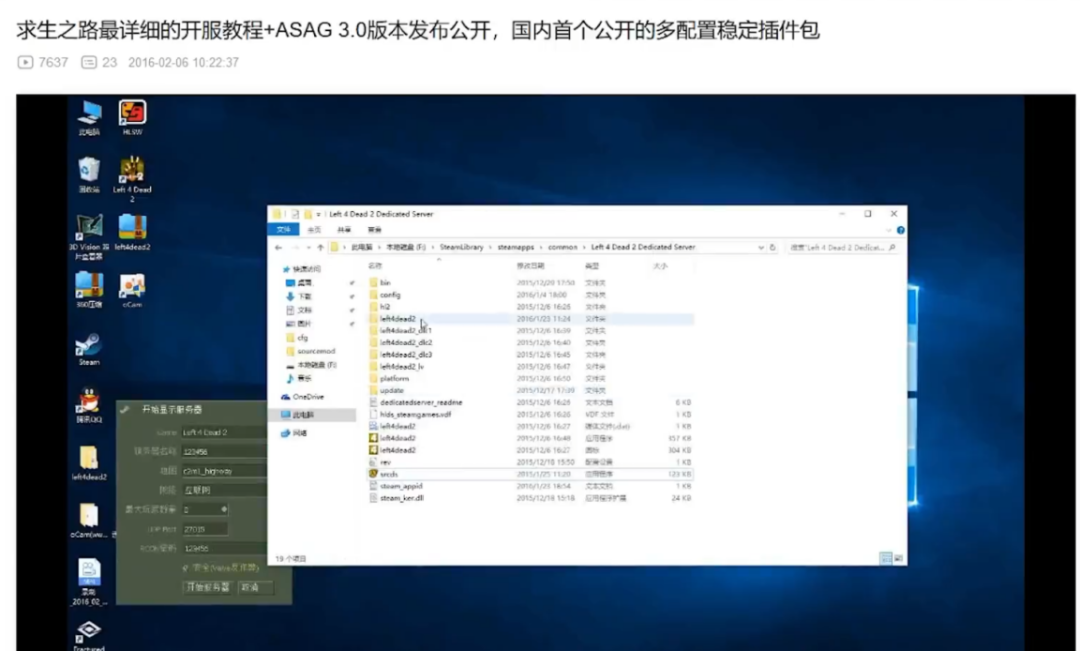This screenshot has width=1080, height=651.
Task: Select the oCam folder icon on the desktop
Action: tap(89, 520)
